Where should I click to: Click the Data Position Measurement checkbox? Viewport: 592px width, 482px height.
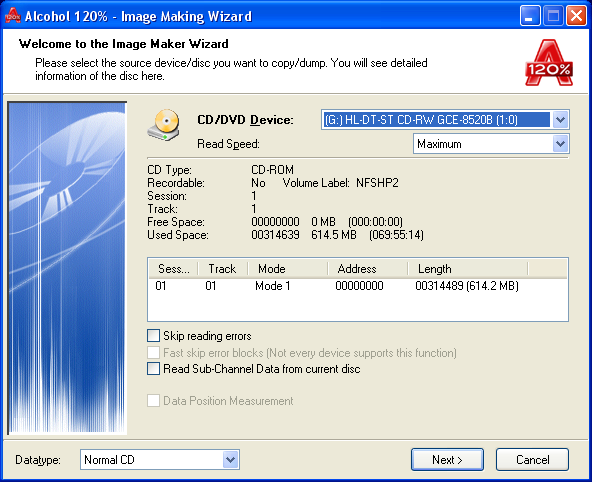153,400
